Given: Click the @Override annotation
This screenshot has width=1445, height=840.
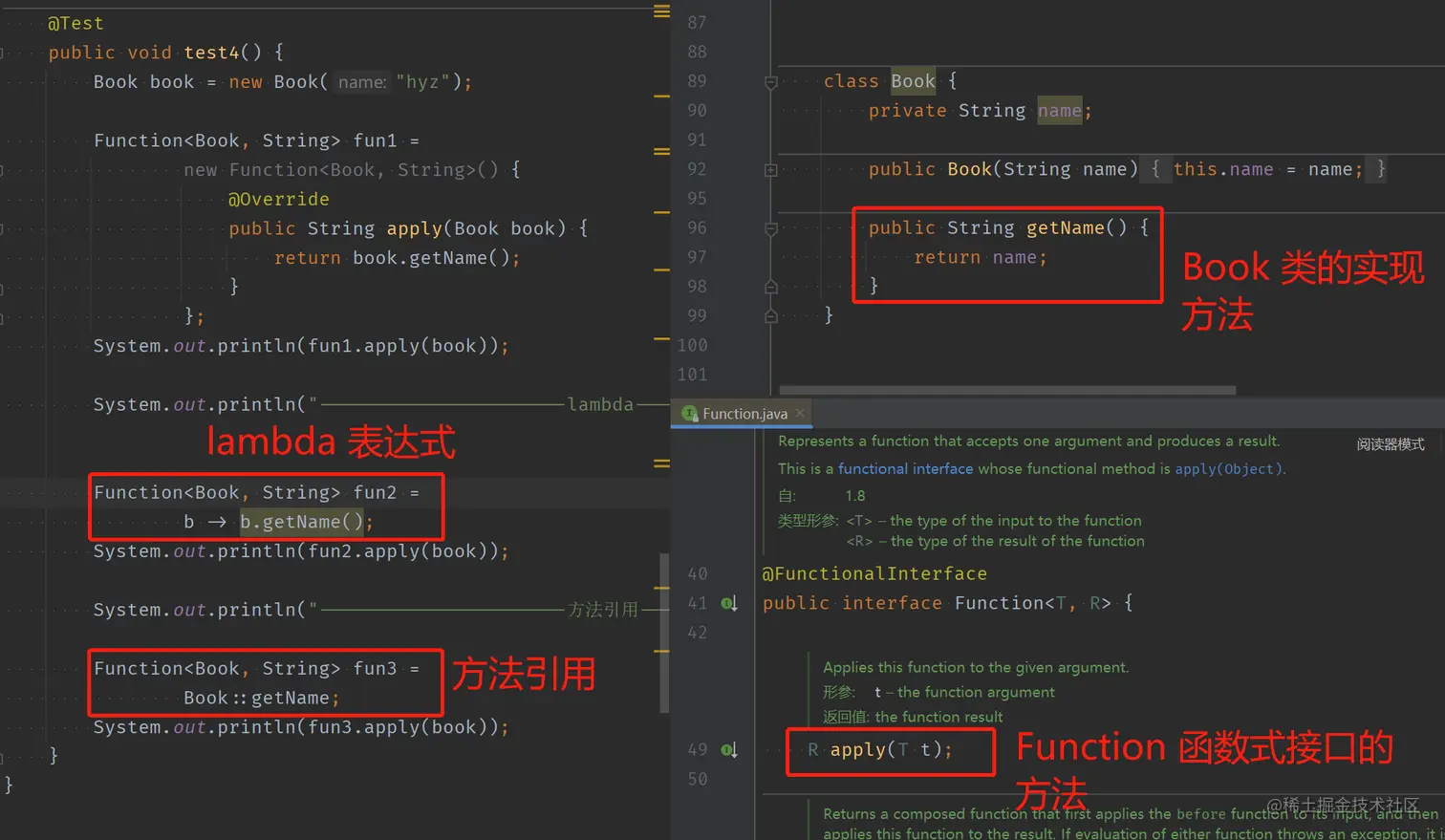Looking at the screenshot, I should [278, 199].
